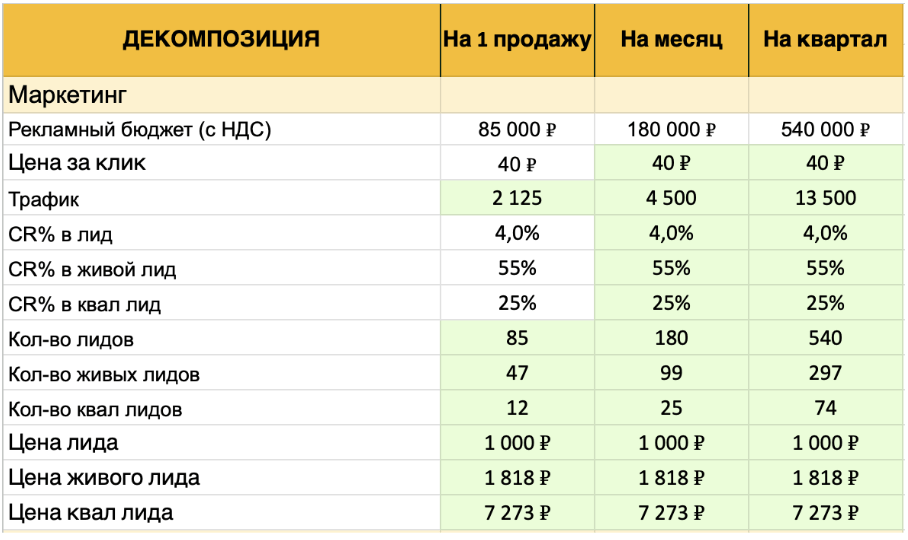Click the live leads cell showing 297
The width and height of the screenshot is (908, 540).
(x=825, y=374)
